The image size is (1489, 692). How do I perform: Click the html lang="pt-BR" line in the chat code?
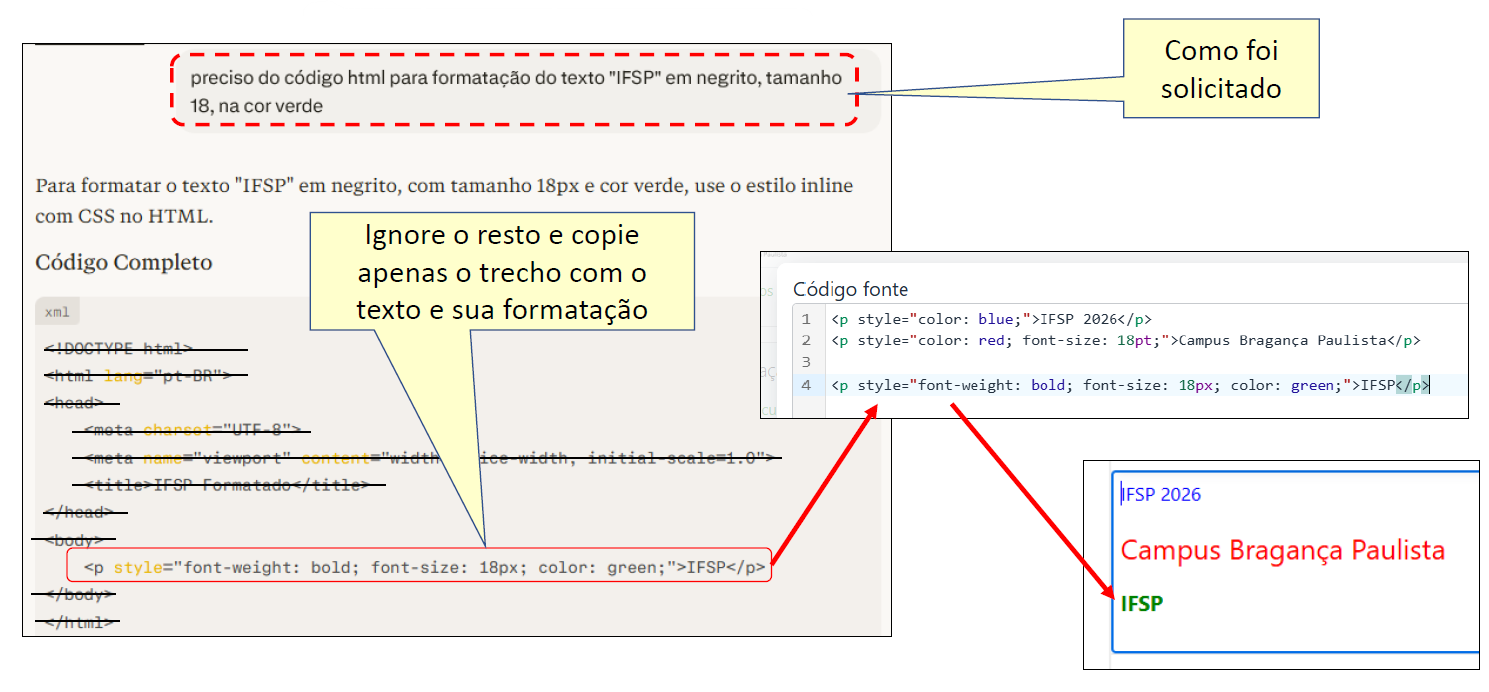point(138,376)
